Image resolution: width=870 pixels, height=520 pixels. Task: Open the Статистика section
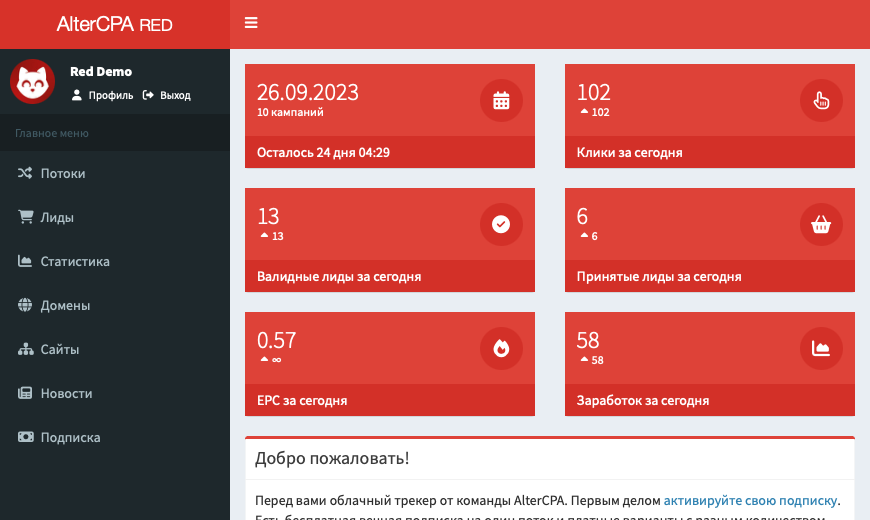coord(74,261)
